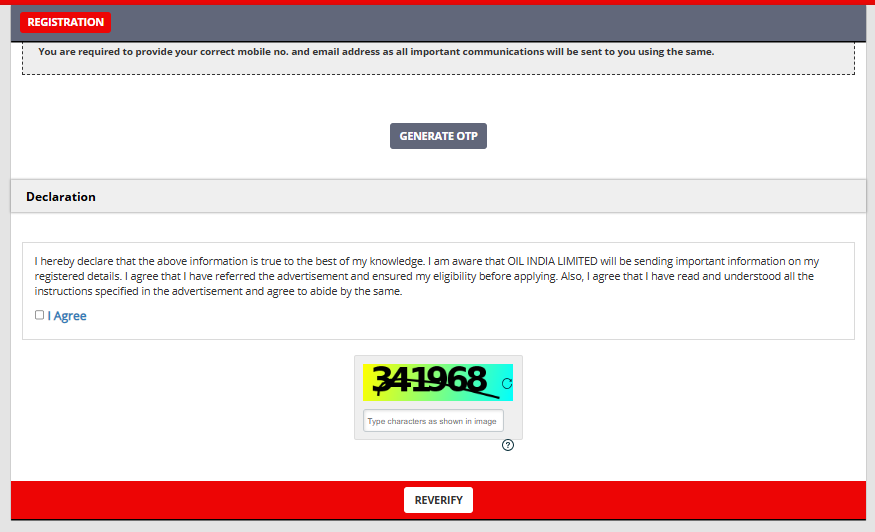Click 'OIL INDIA LIMITED' in the declaration
This screenshot has width=875, height=532.
click(x=548, y=261)
